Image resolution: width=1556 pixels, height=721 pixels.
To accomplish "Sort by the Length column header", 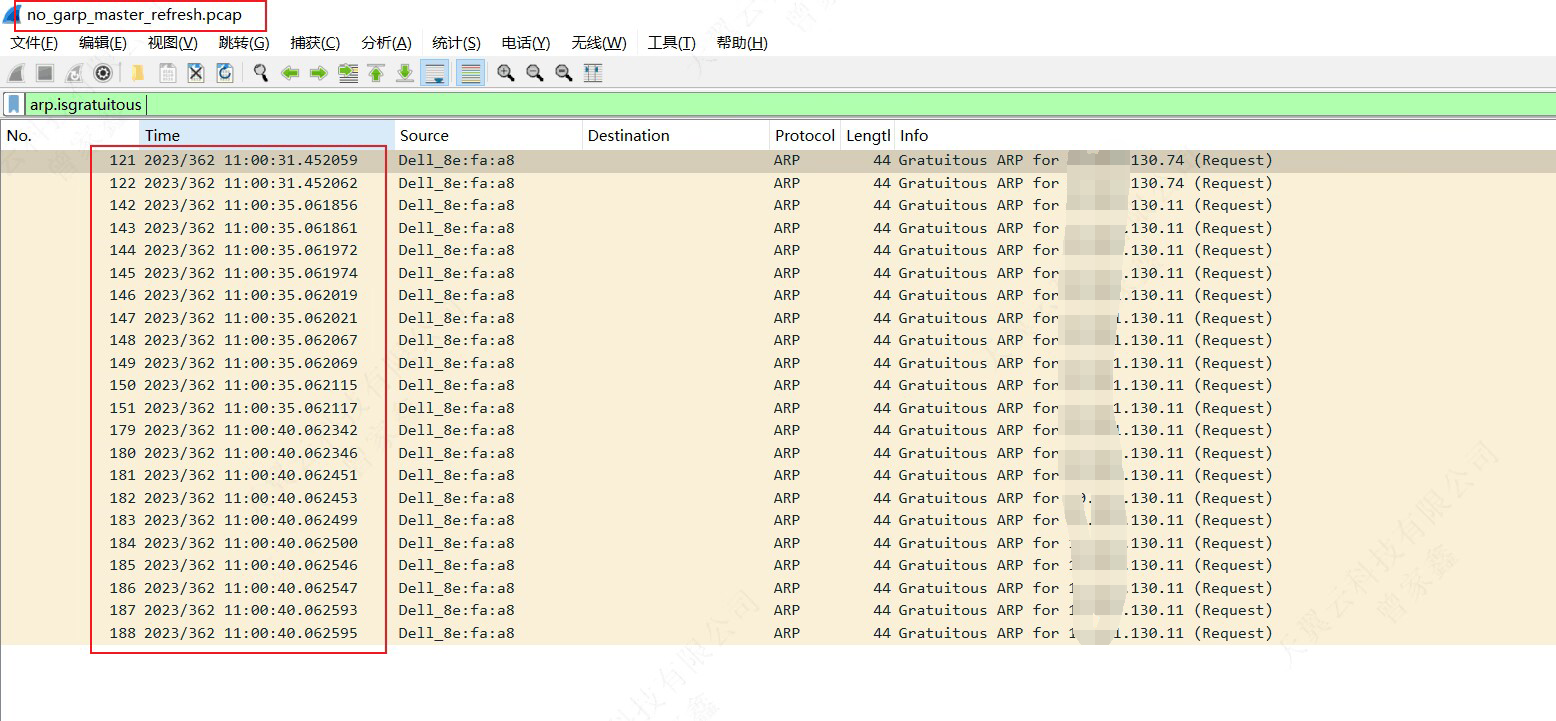I will tap(867, 136).
